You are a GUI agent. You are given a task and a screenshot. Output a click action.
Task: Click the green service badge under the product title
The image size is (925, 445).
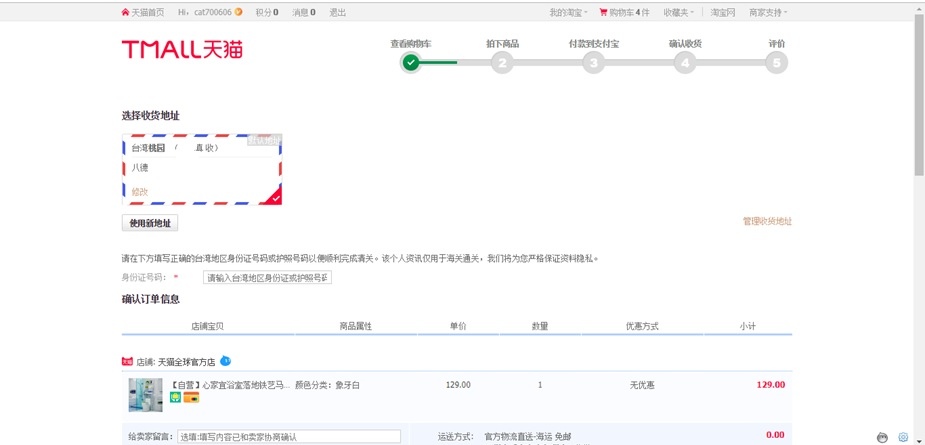click(175, 398)
